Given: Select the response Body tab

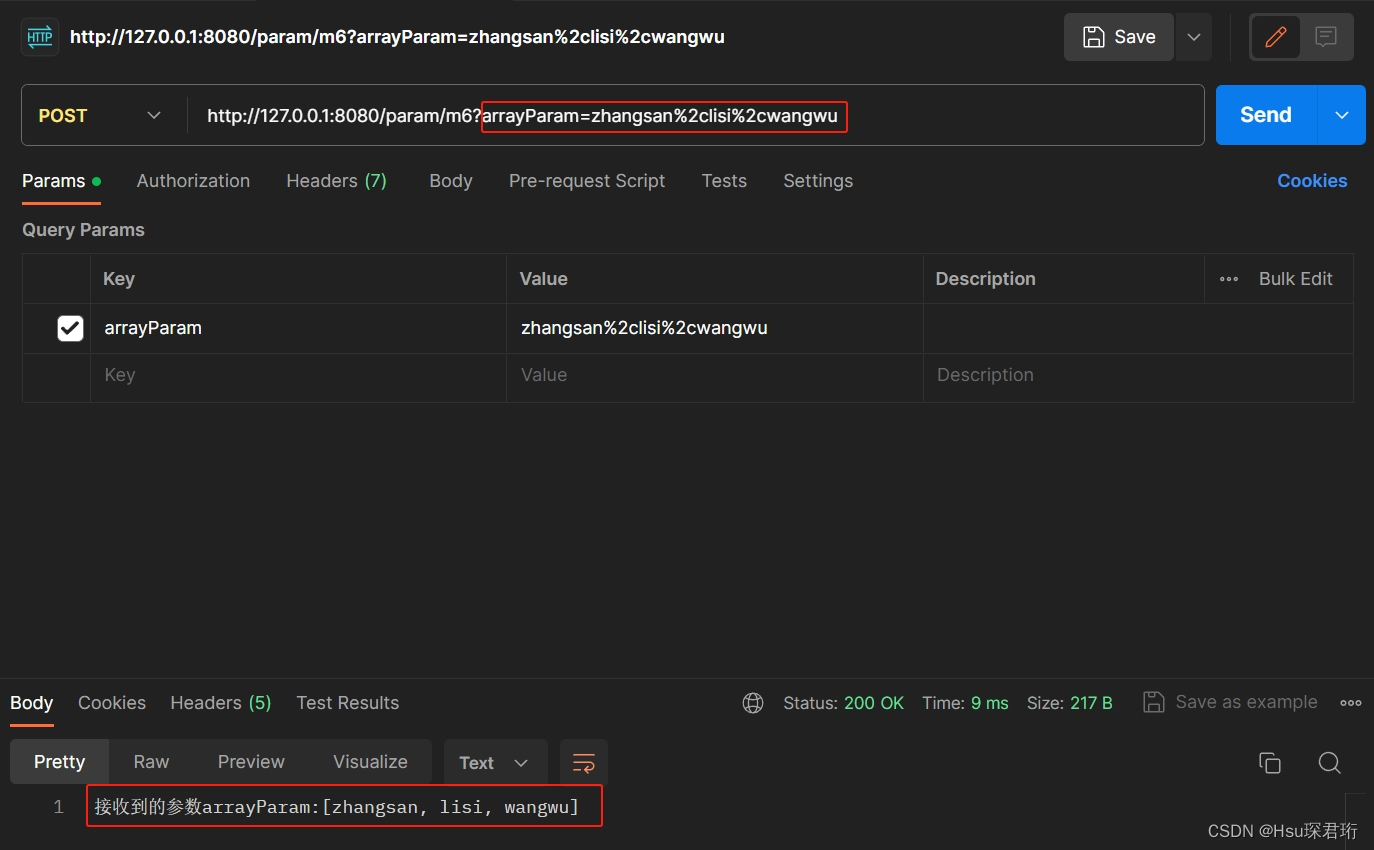Looking at the screenshot, I should (32, 703).
